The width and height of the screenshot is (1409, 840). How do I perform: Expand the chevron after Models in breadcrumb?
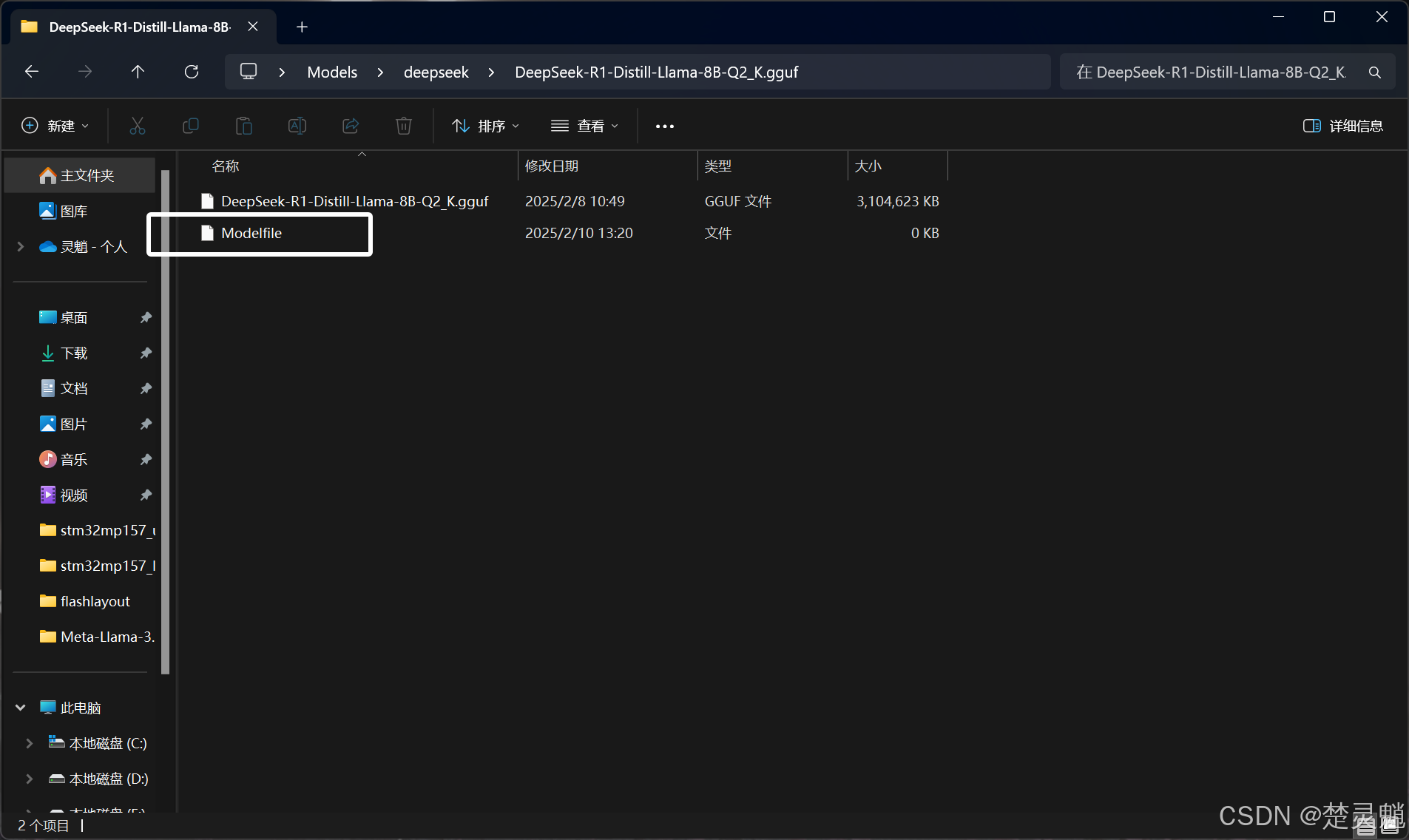click(380, 72)
